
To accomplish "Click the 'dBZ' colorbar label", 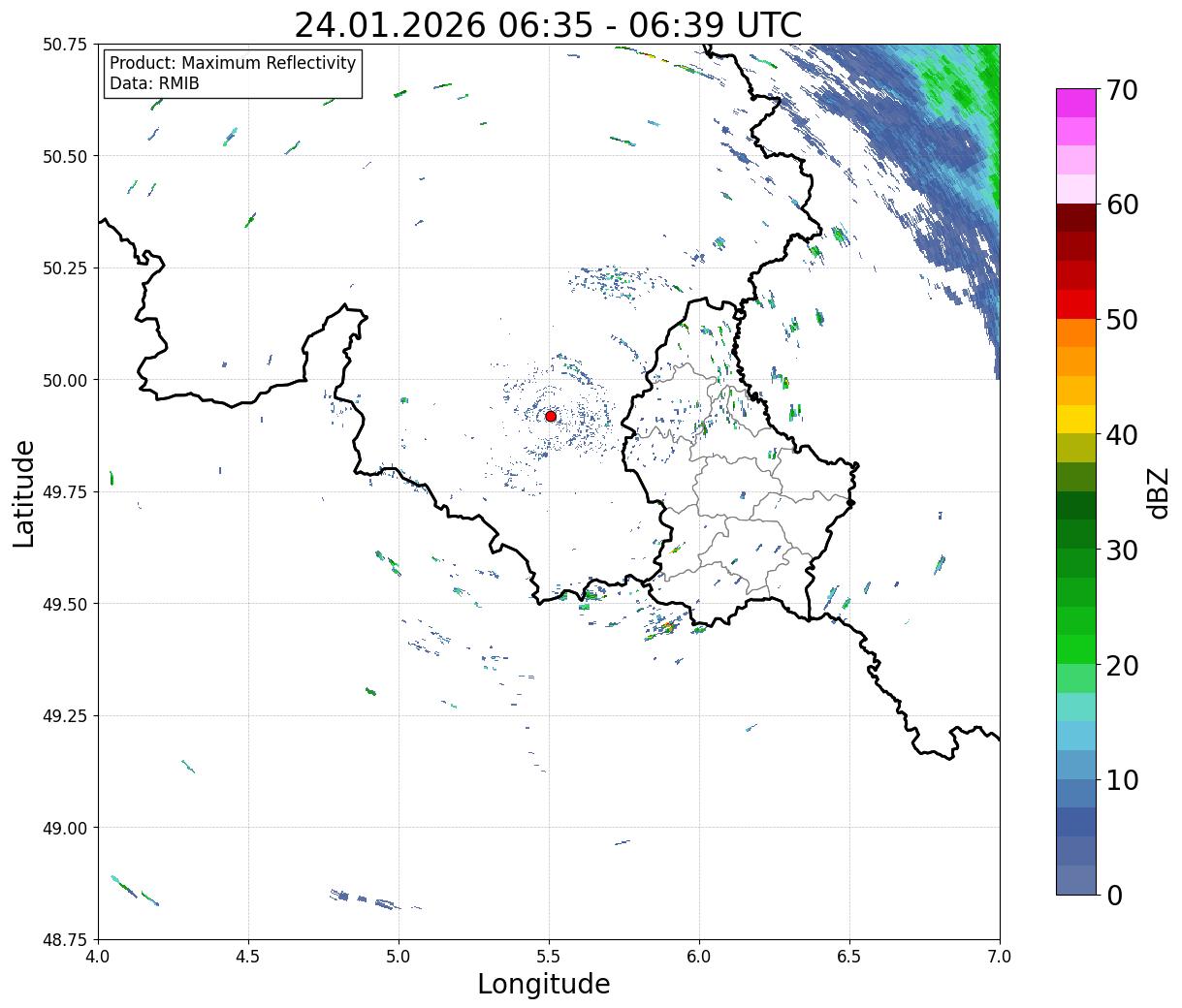I will coord(1158,491).
